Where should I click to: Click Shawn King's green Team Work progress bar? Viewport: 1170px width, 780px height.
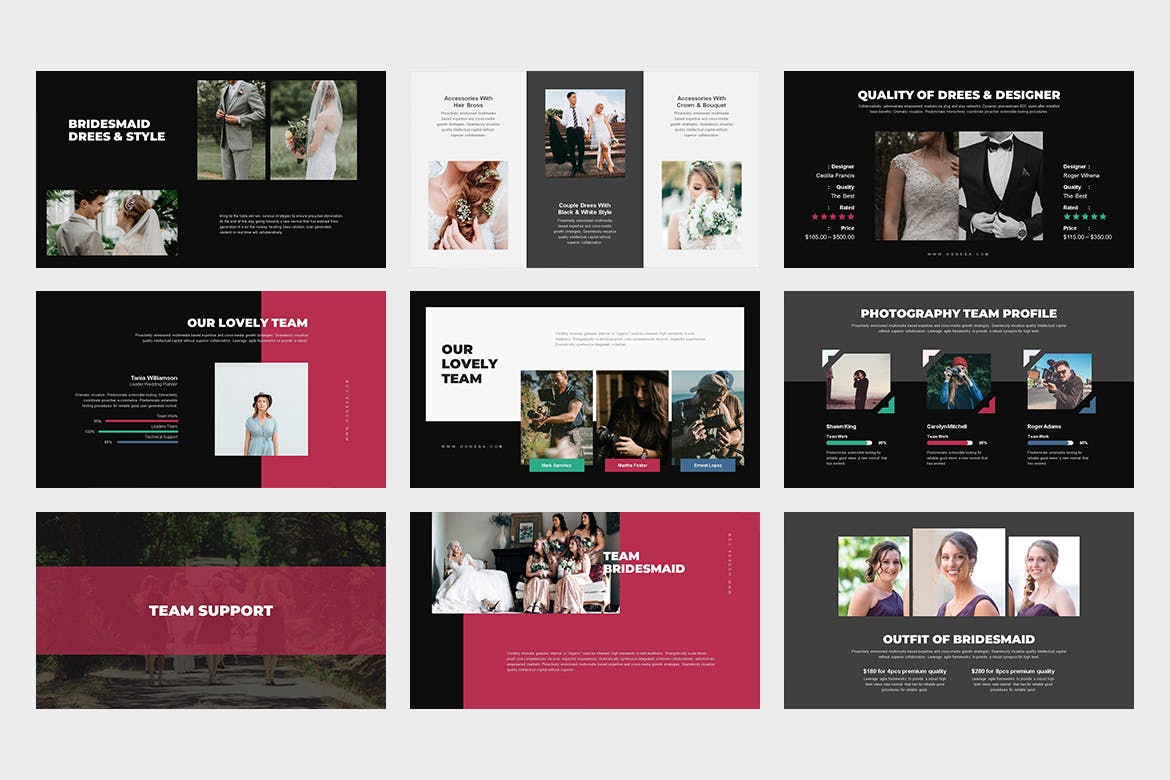(x=849, y=442)
